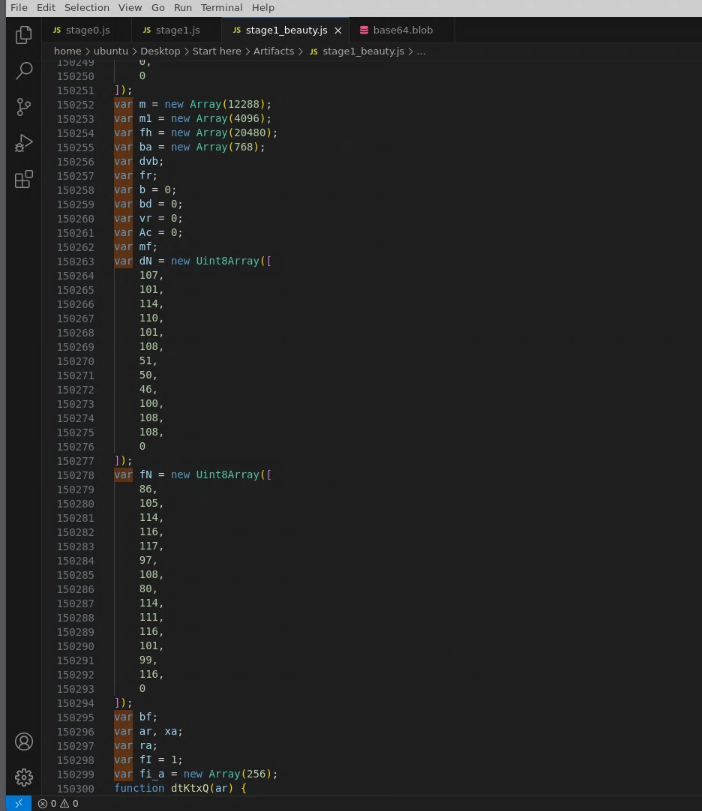Viewport: 702px width, 811px height.
Task: Open the Explorer sidebar icon
Action: click(x=22, y=33)
